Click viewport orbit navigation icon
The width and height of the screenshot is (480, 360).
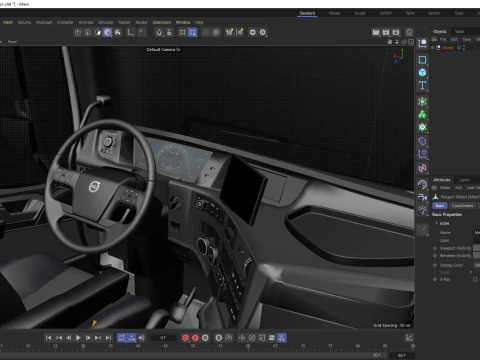[404, 42]
